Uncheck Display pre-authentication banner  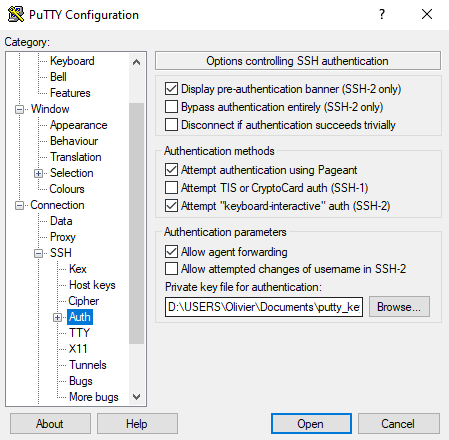pos(171,89)
